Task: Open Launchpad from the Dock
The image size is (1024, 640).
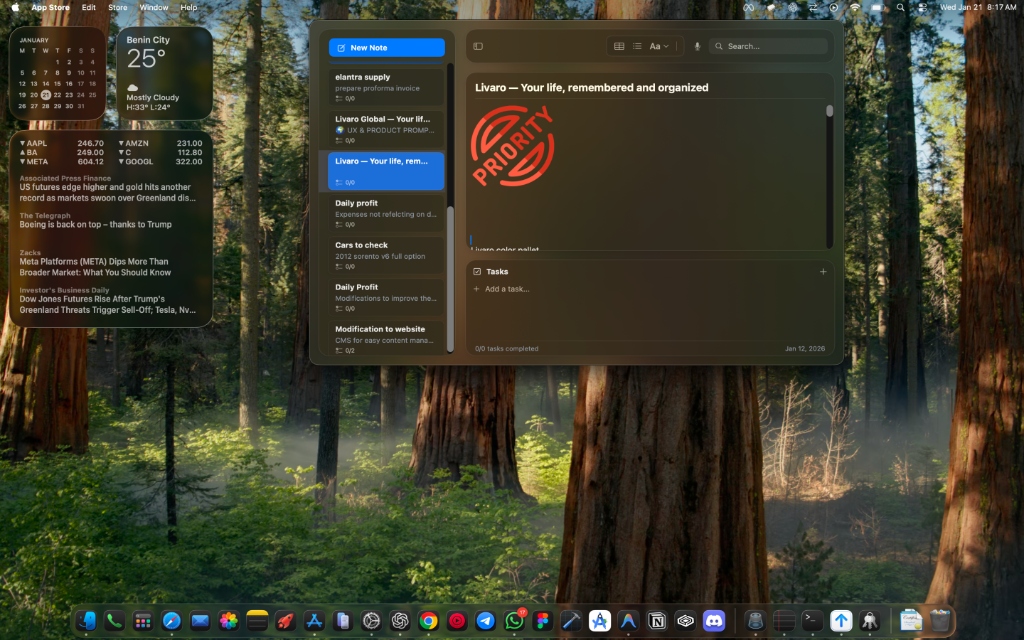Action: 143,620
